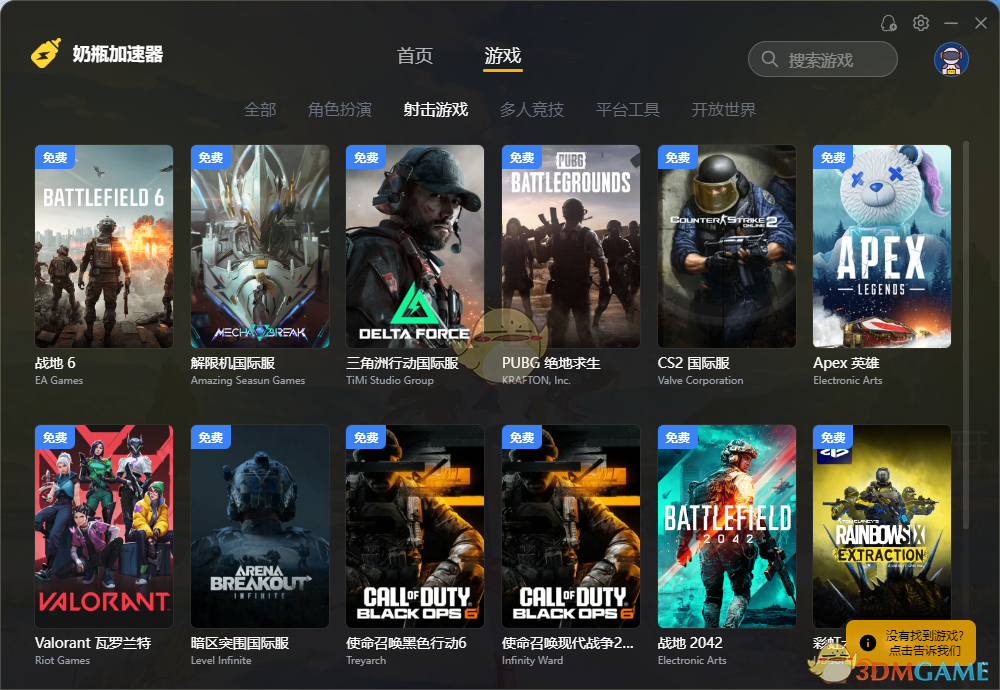Click the search magnifier icon
This screenshot has width=1000, height=690.
[x=770, y=59]
